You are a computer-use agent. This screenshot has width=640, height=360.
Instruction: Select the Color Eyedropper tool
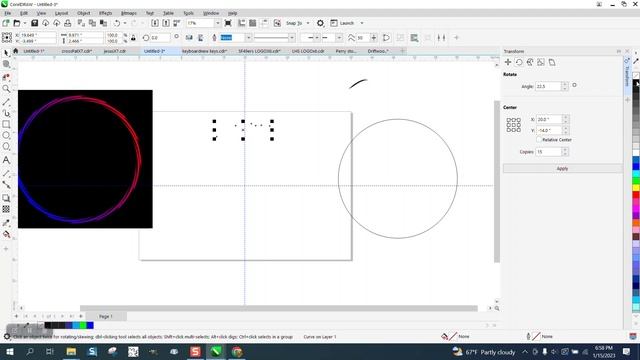tap(6, 223)
